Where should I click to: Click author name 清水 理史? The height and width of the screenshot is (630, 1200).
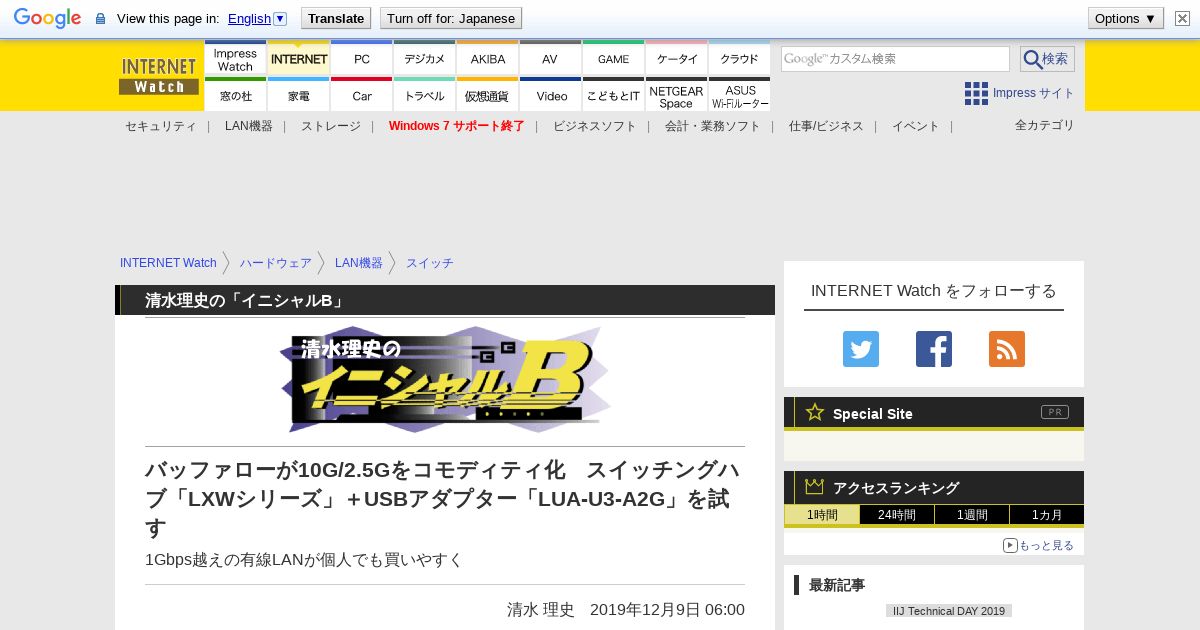541,610
